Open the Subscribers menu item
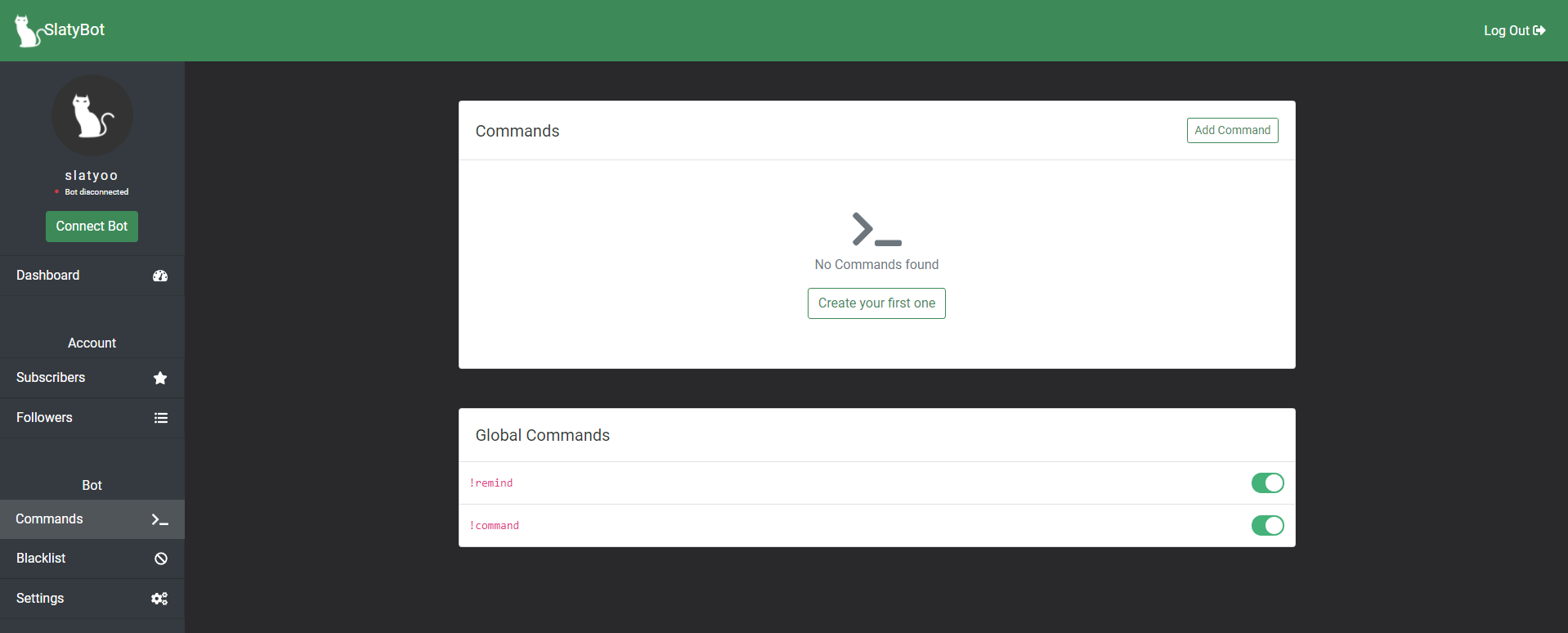 point(92,378)
